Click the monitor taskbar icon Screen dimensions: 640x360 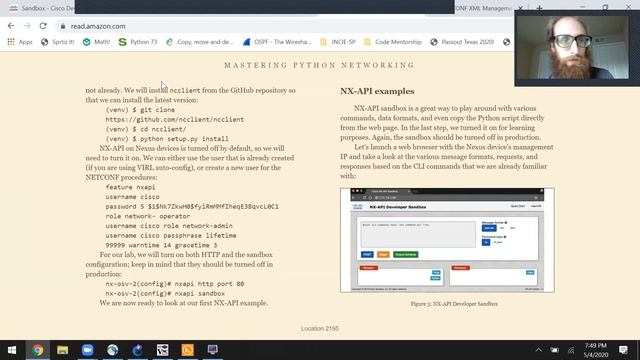point(212,350)
